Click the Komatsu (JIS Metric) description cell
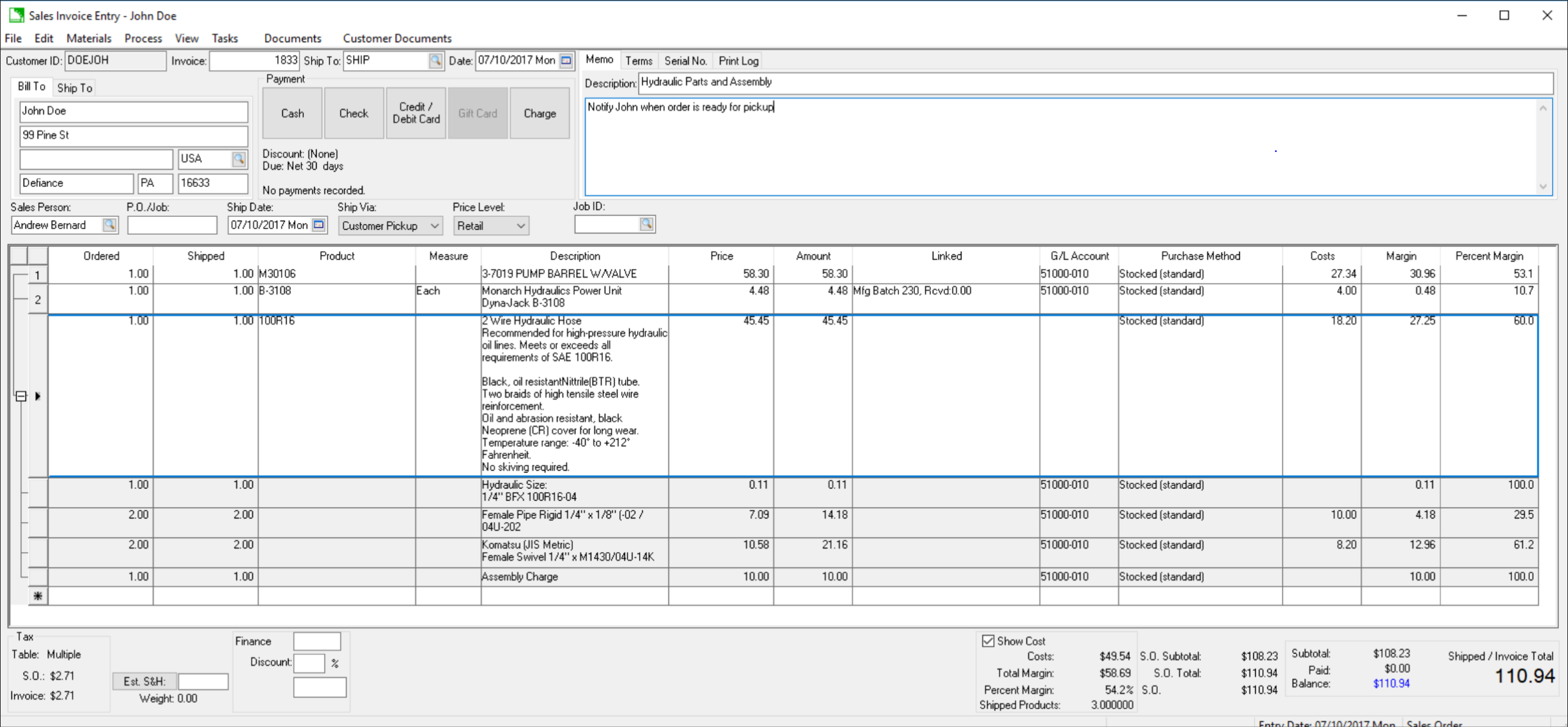Image resolution: width=1568 pixels, height=727 pixels. point(575,552)
